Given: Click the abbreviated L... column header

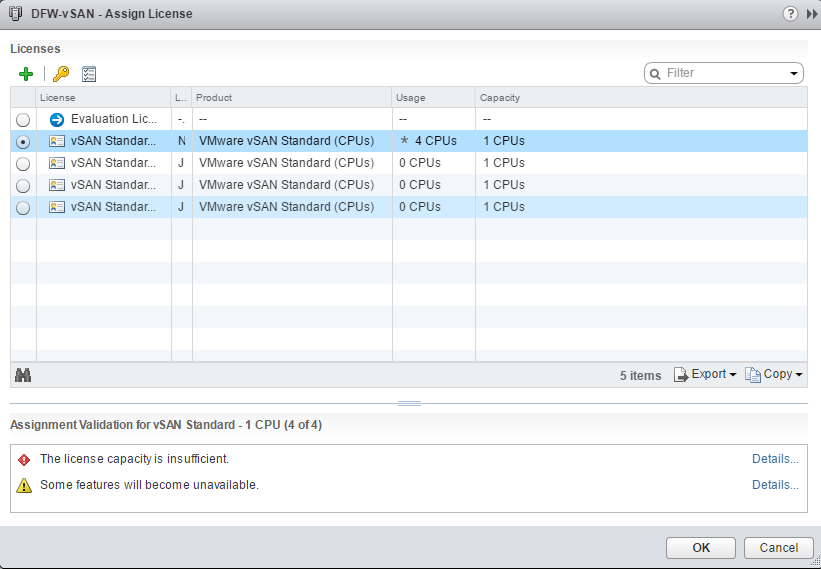Looking at the screenshot, I should point(182,97).
